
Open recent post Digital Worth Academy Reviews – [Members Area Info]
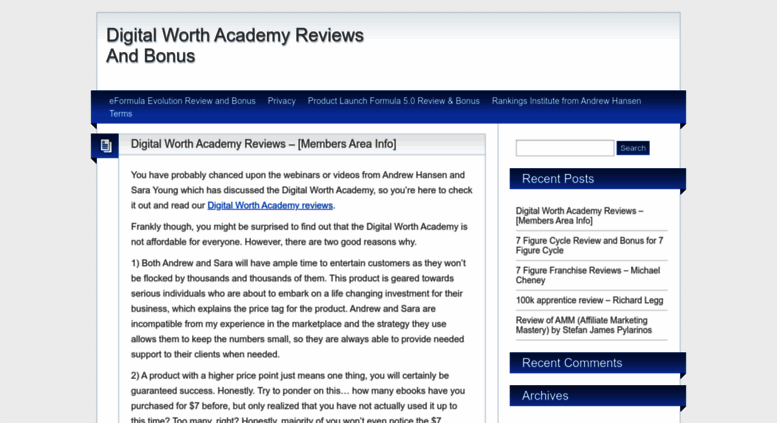(x=579, y=216)
